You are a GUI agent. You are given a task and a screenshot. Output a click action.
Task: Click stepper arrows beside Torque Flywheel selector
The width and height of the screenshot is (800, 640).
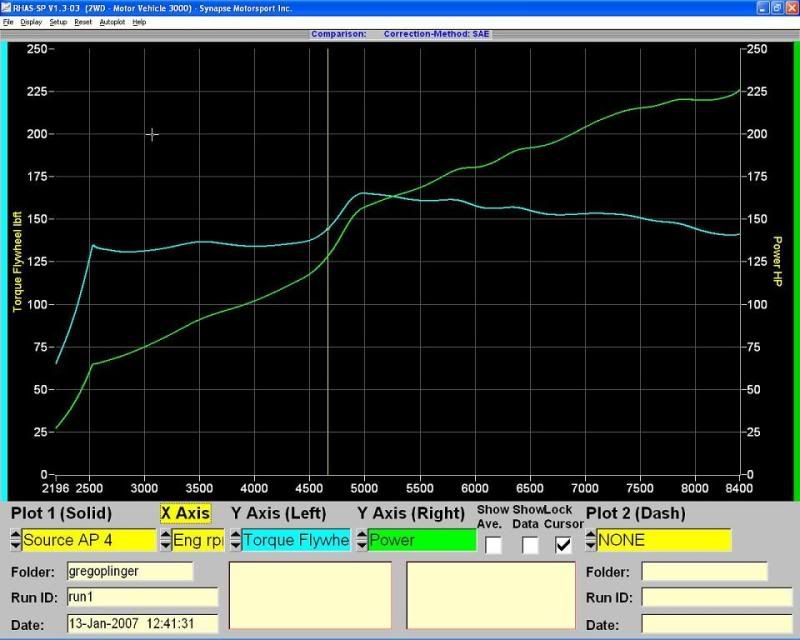tap(235, 540)
